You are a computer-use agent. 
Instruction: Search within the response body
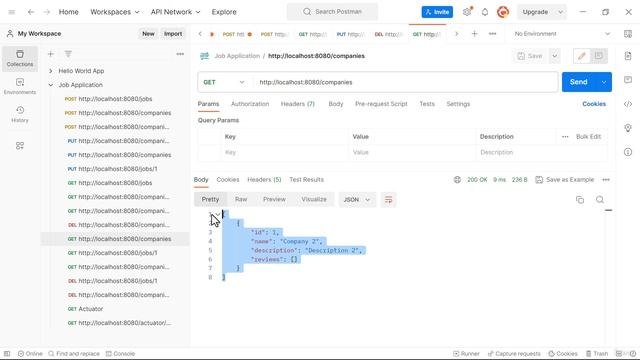[600, 200]
